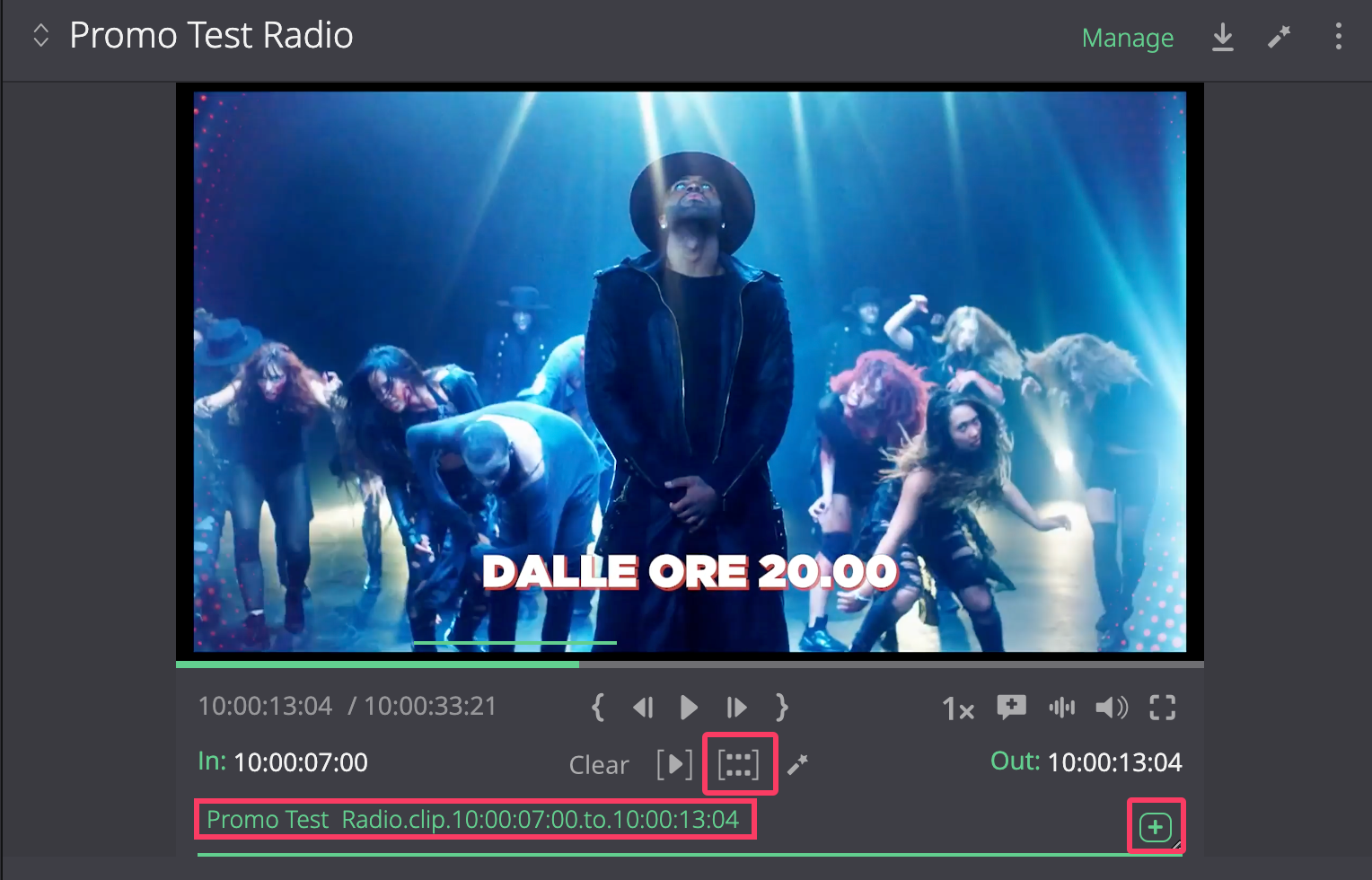Image resolution: width=1372 pixels, height=880 pixels.
Task: Click the download arrow icon
Action: pos(1223,37)
